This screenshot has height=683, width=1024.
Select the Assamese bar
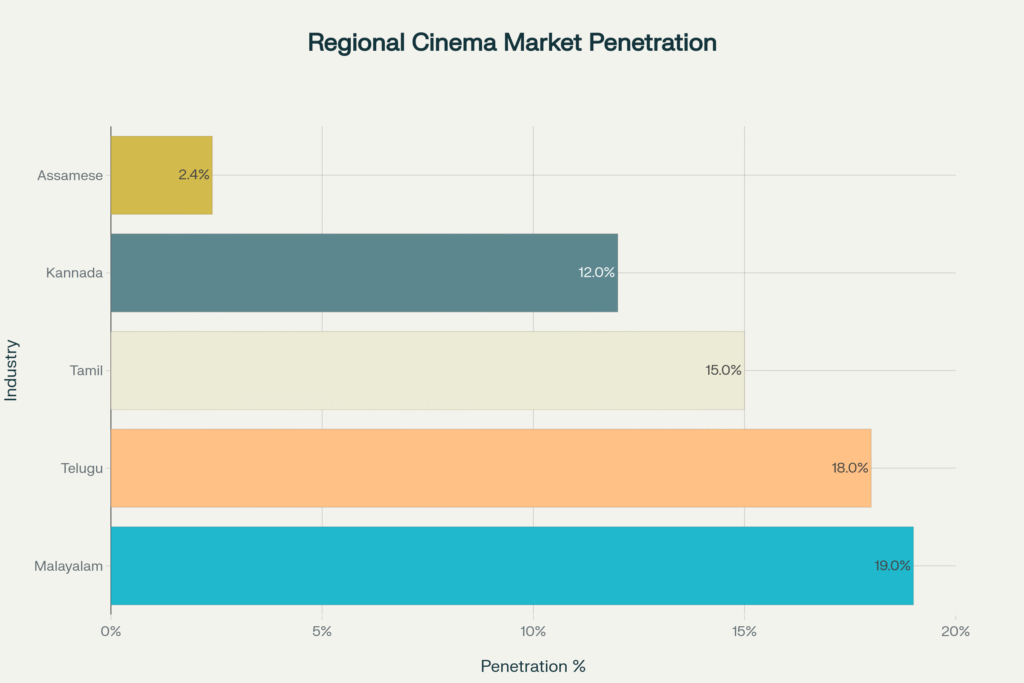[162, 175]
